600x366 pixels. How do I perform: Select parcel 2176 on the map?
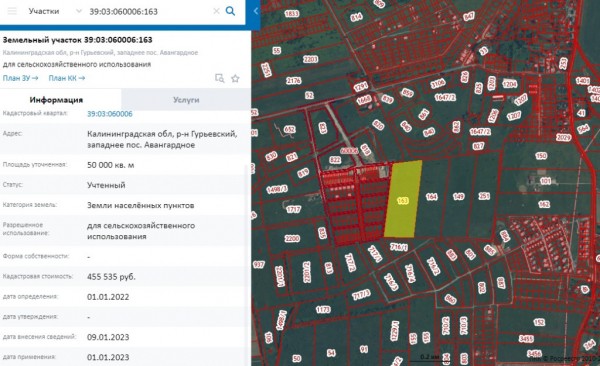pyautogui.click(x=293, y=81)
